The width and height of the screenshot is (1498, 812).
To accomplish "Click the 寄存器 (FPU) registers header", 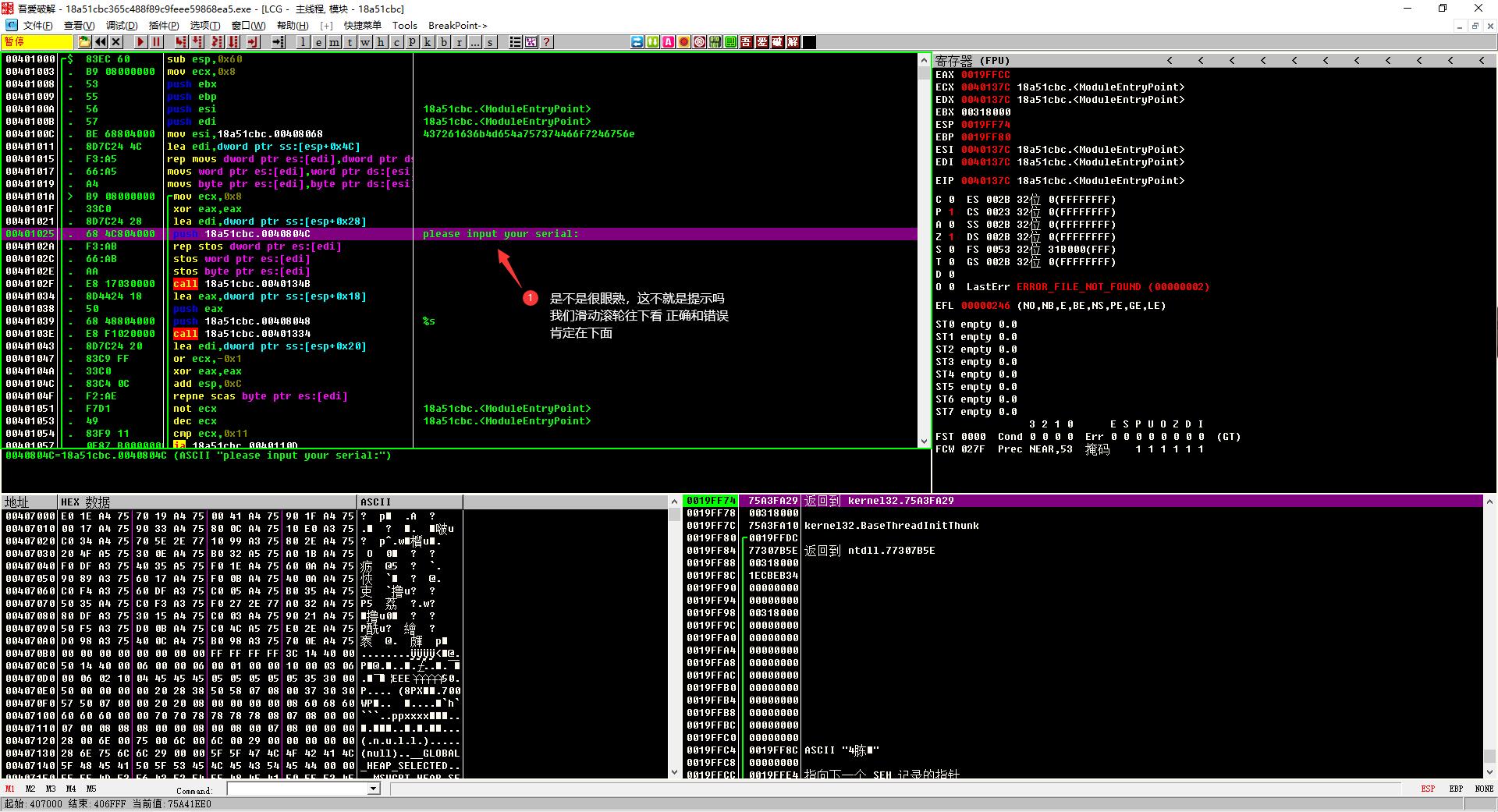I will (972, 61).
